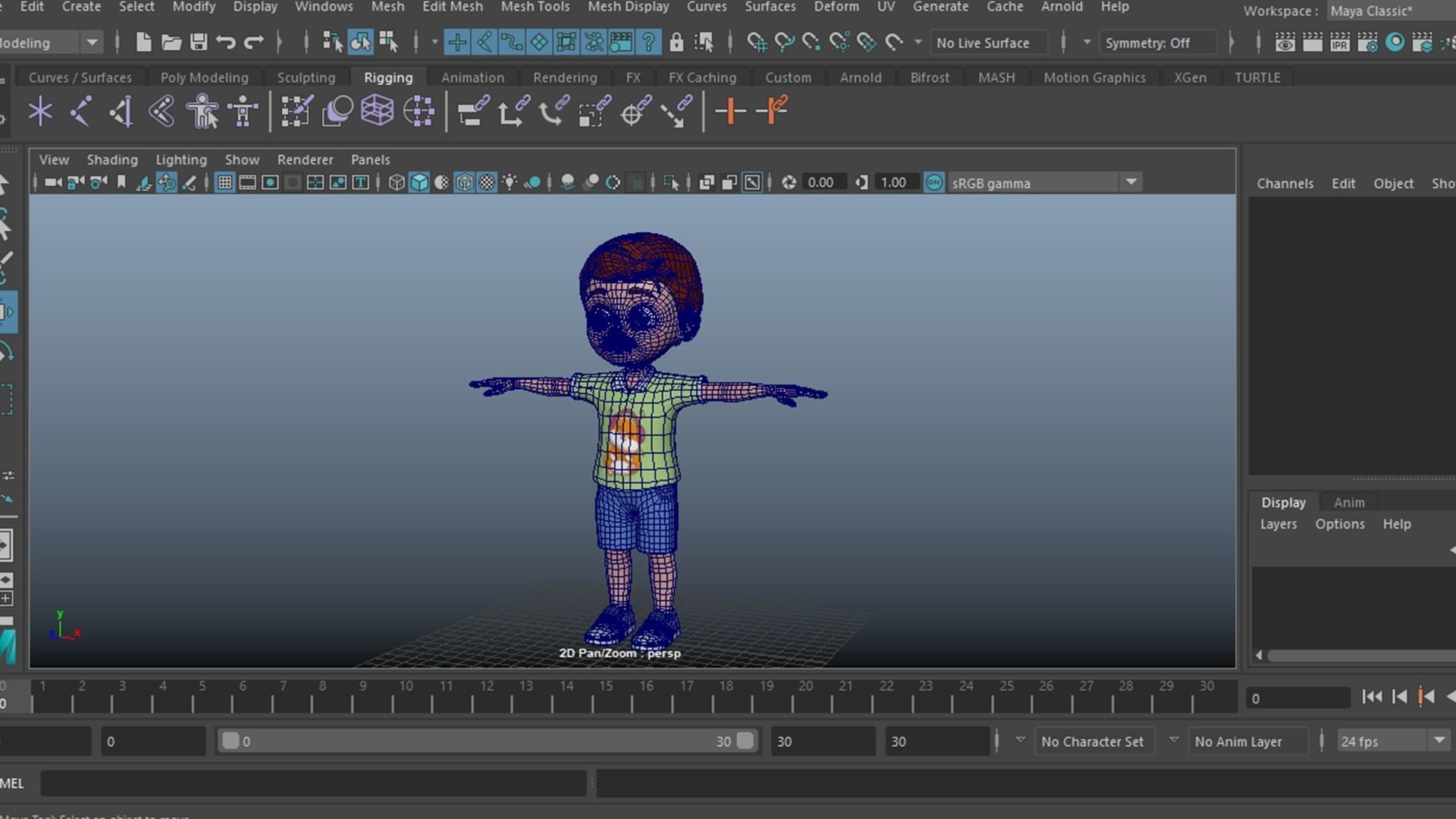Toggle isolate select viewport icon
This screenshot has height=819, width=1456.
671,183
